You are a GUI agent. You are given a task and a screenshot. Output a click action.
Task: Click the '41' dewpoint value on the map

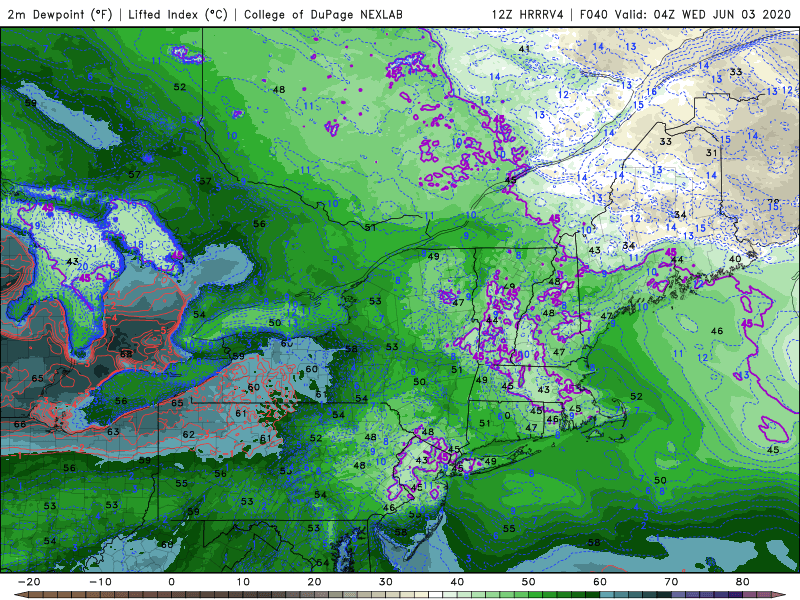[524, 49]
